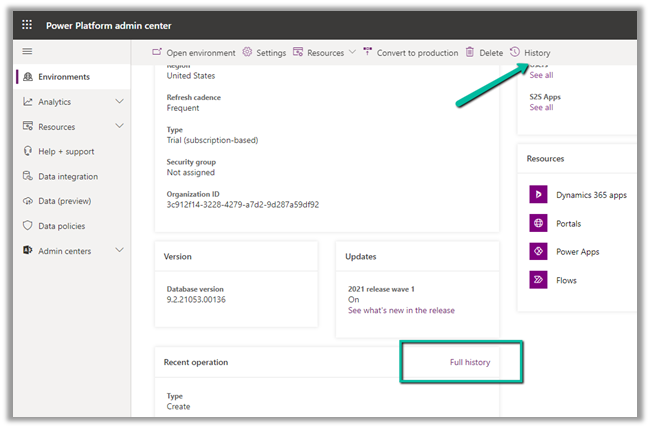Click the Full history link

[x=470, y=362]
